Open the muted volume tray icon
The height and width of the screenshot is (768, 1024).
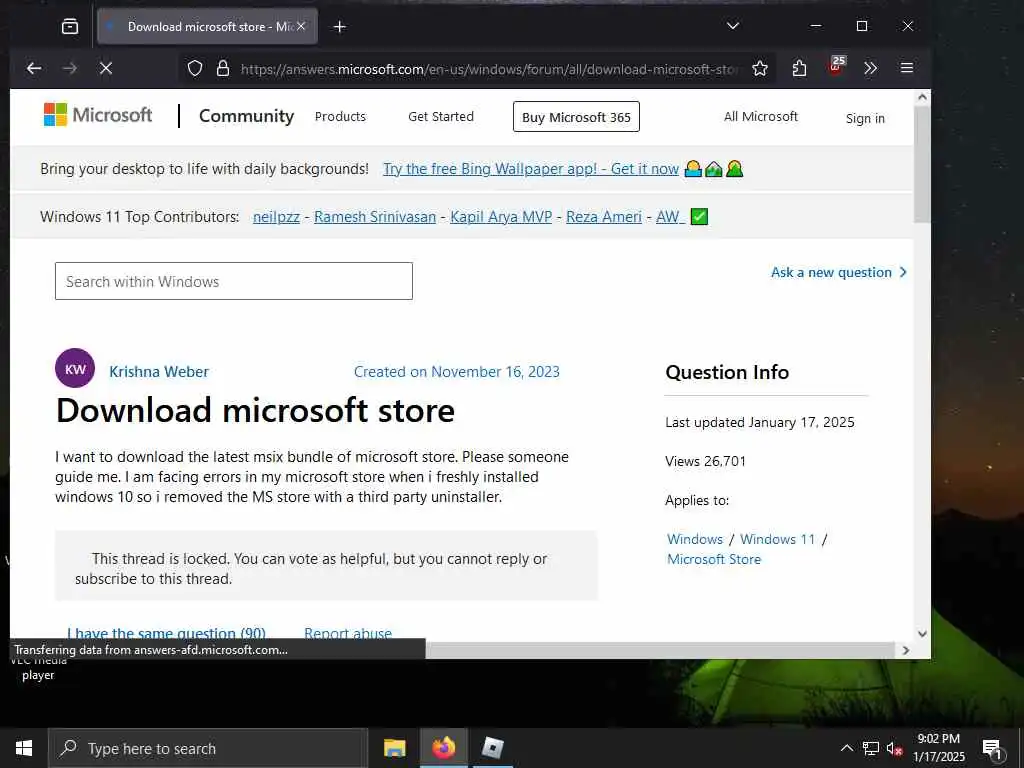tap(894, 748)
